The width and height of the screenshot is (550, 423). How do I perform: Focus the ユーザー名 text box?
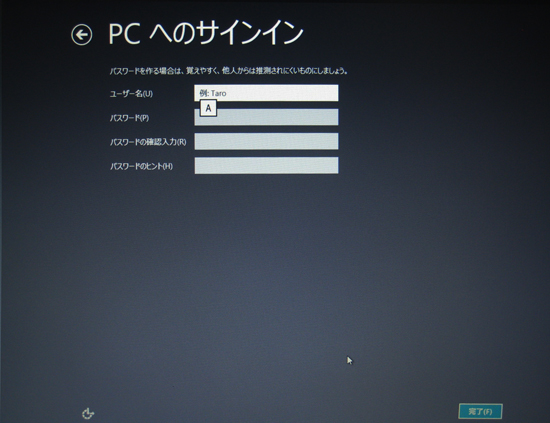(266, 93)
